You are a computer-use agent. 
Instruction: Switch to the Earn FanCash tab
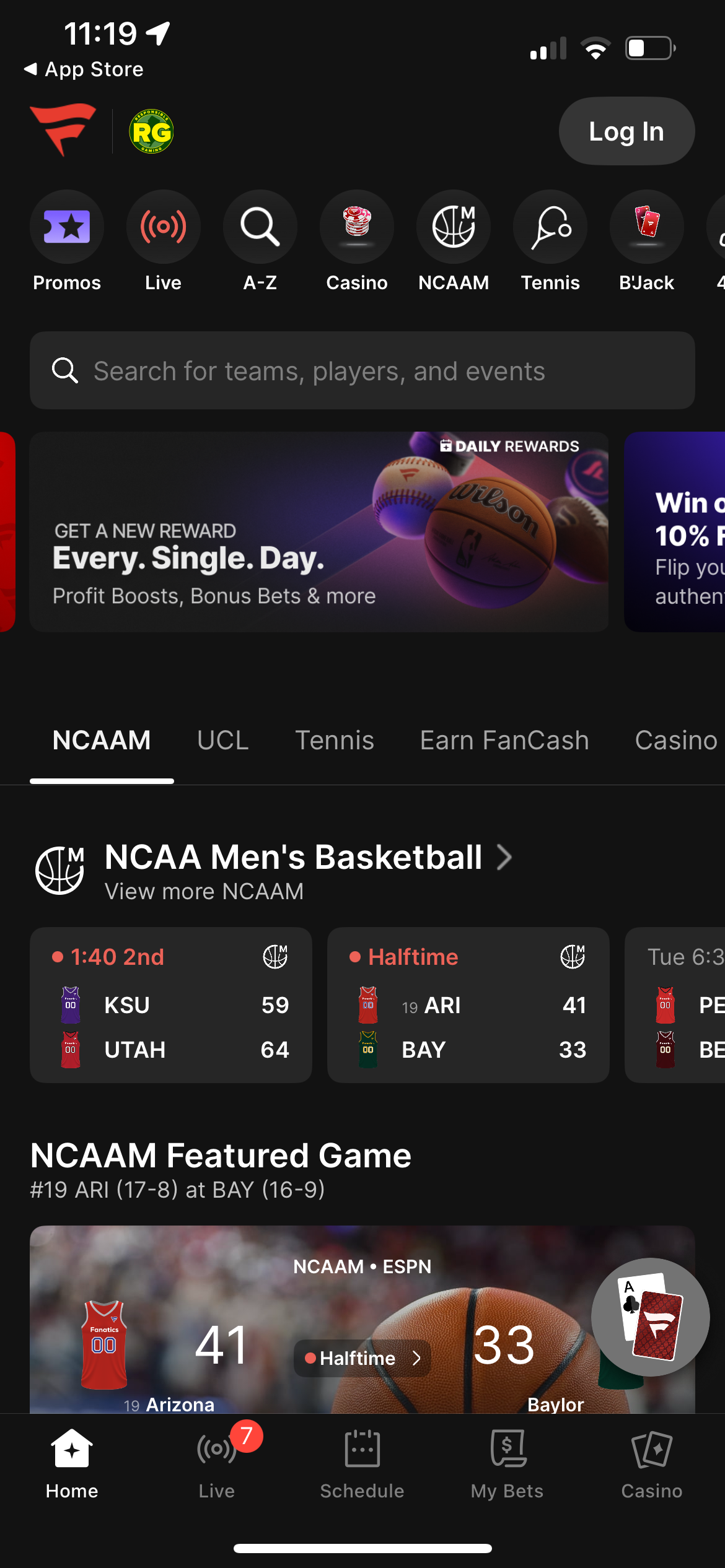(x=504, y=740)
